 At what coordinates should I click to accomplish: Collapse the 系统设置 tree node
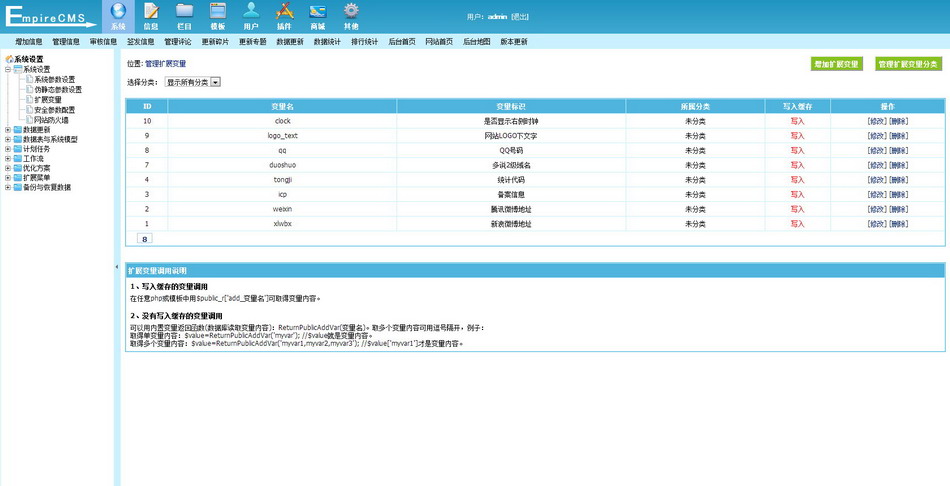(x=8, y=69)
